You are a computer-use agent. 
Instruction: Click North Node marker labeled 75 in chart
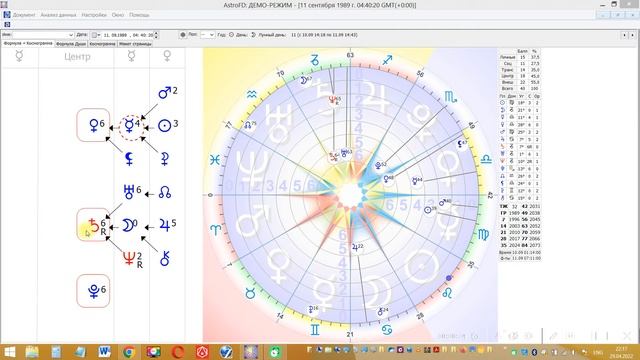point(250,125)
